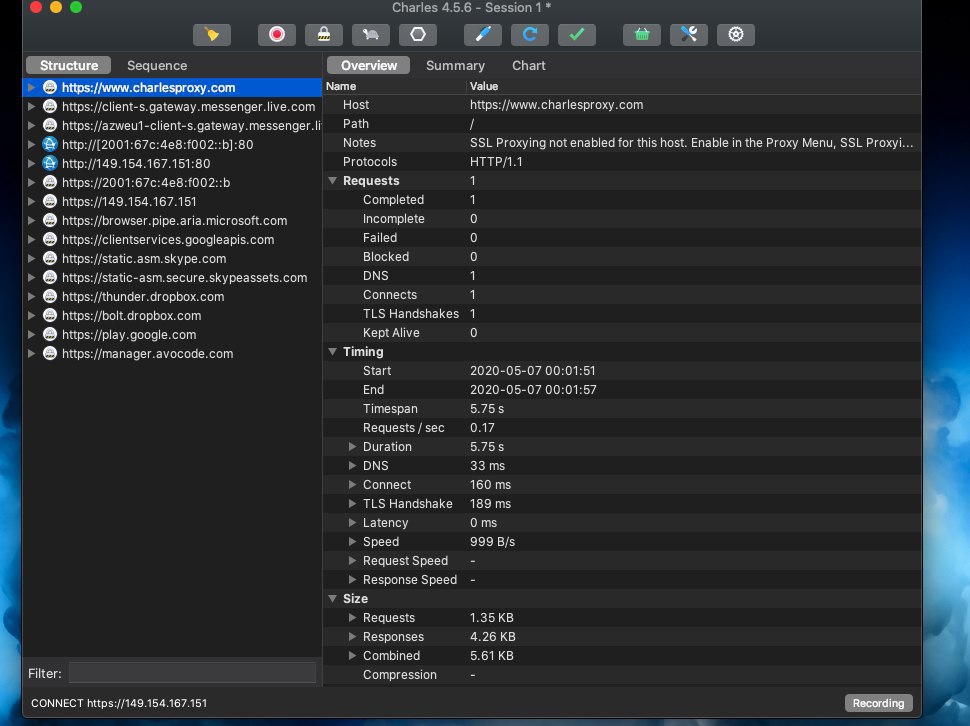This screenshot has width=970, height=726.
Task: Select the Chart tab
Action: 529,66
